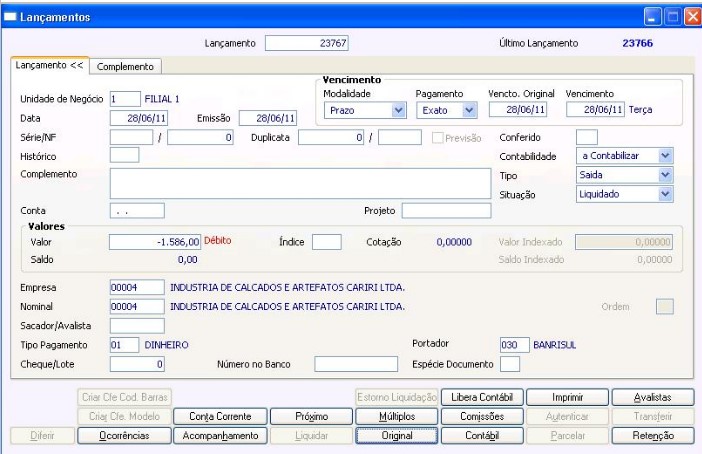Click the Terça weekday text
This screenshot has width=702, height=454.
click(640, 110)
